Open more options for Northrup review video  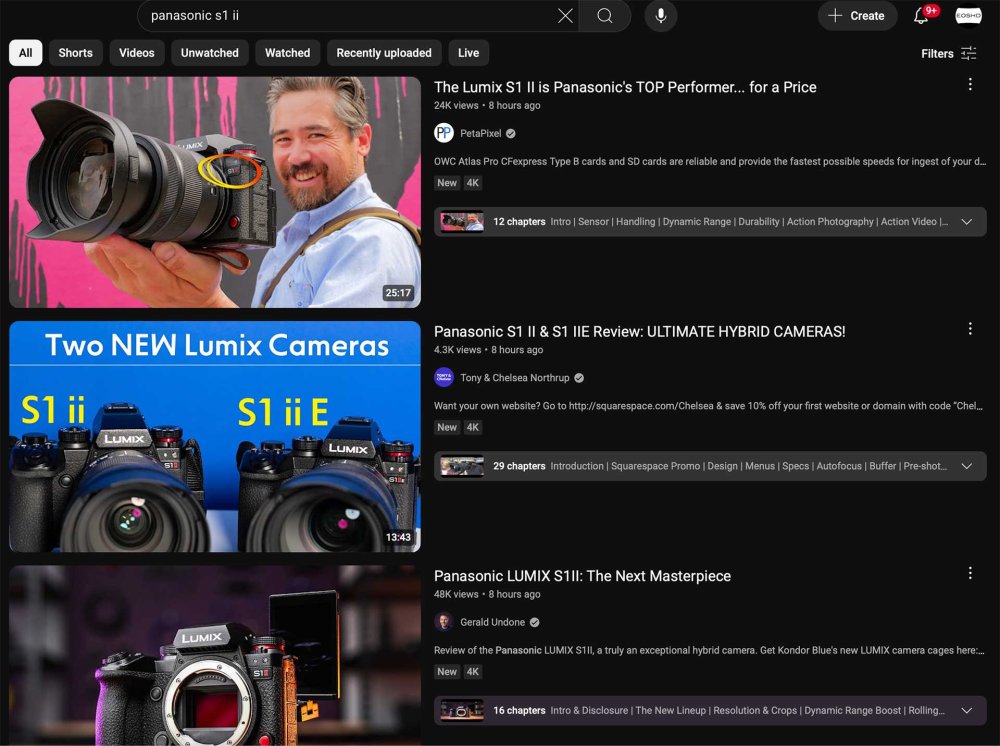click(969, 329)
